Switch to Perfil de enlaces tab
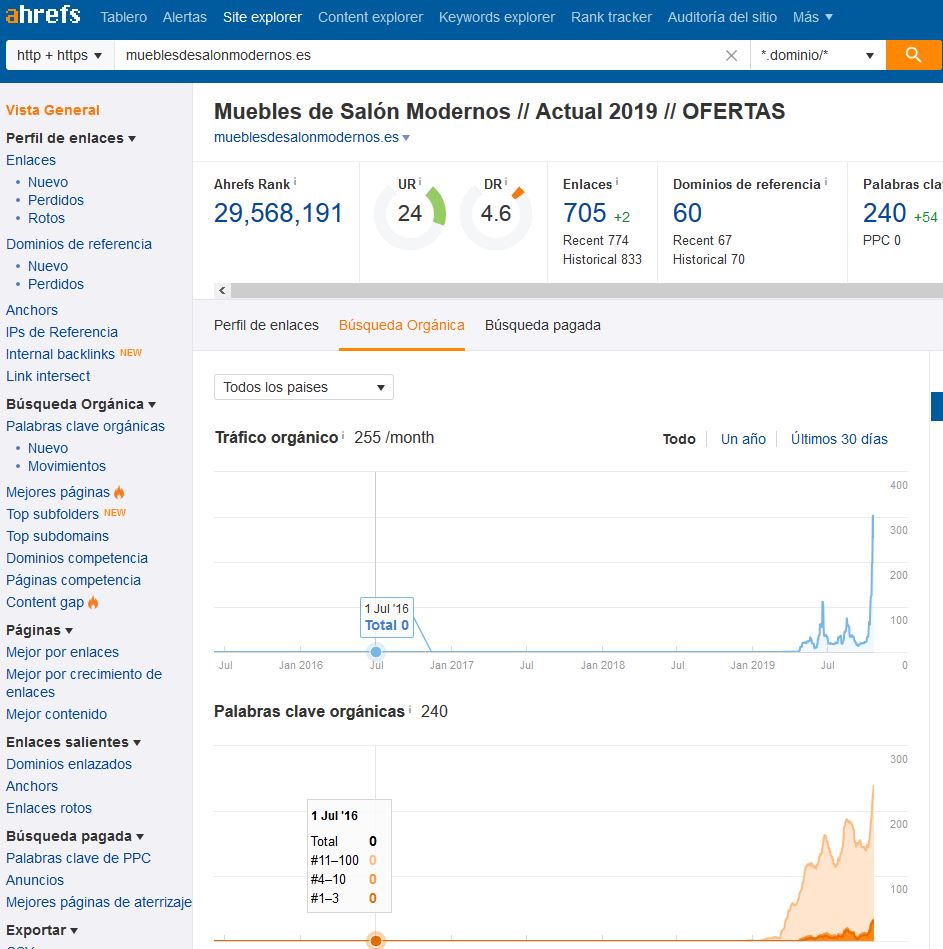943x949 pixels. (x=266, y=325)
